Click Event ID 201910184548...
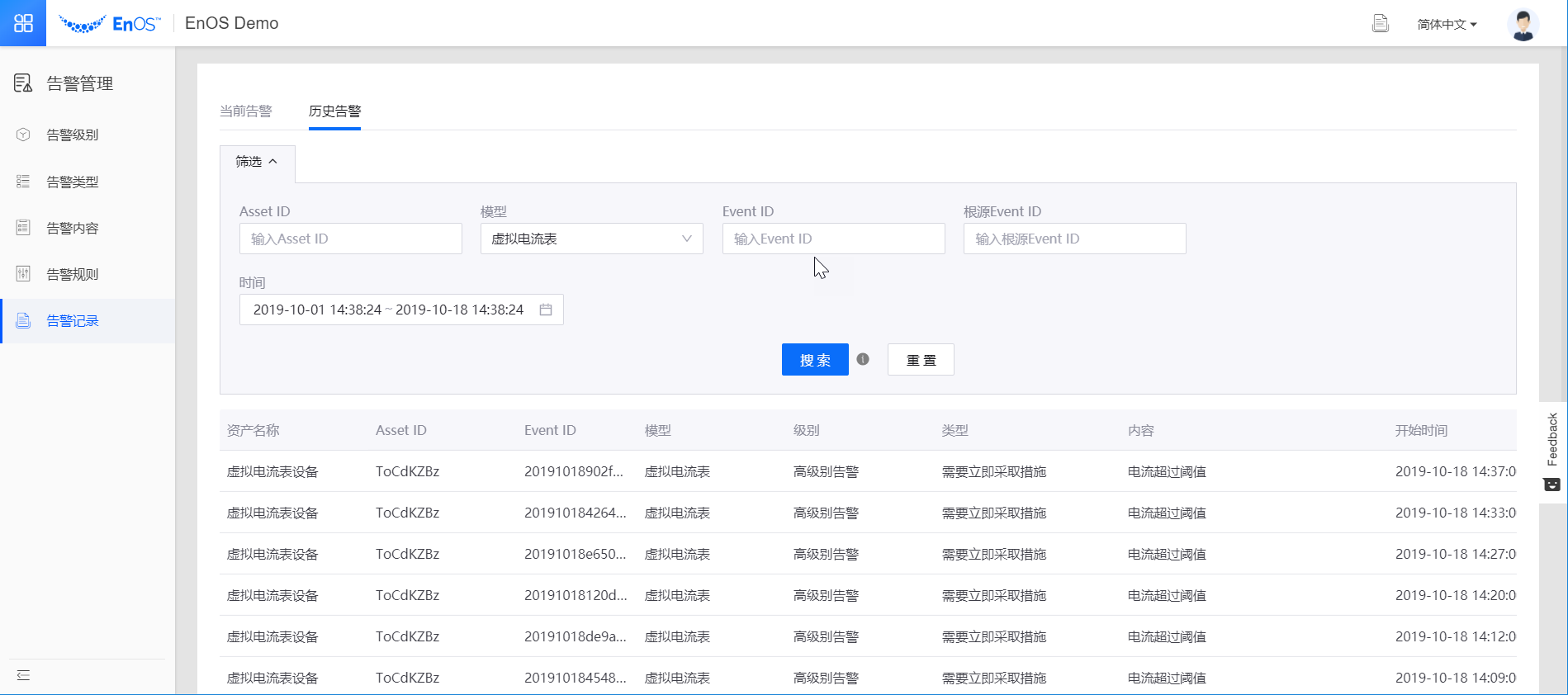 [x=576, y=678]
